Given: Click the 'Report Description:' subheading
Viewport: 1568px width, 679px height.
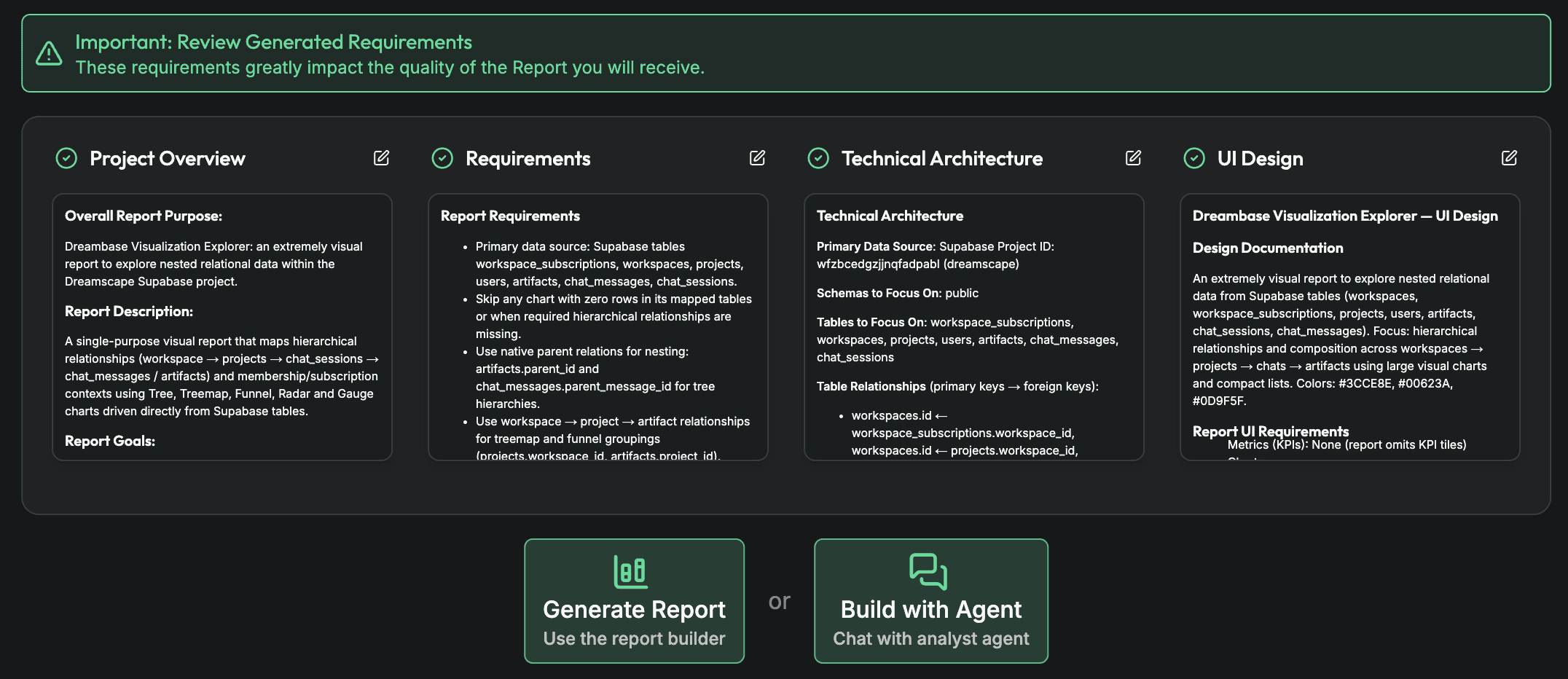Looking at the screenshot, I should [129, 311].
